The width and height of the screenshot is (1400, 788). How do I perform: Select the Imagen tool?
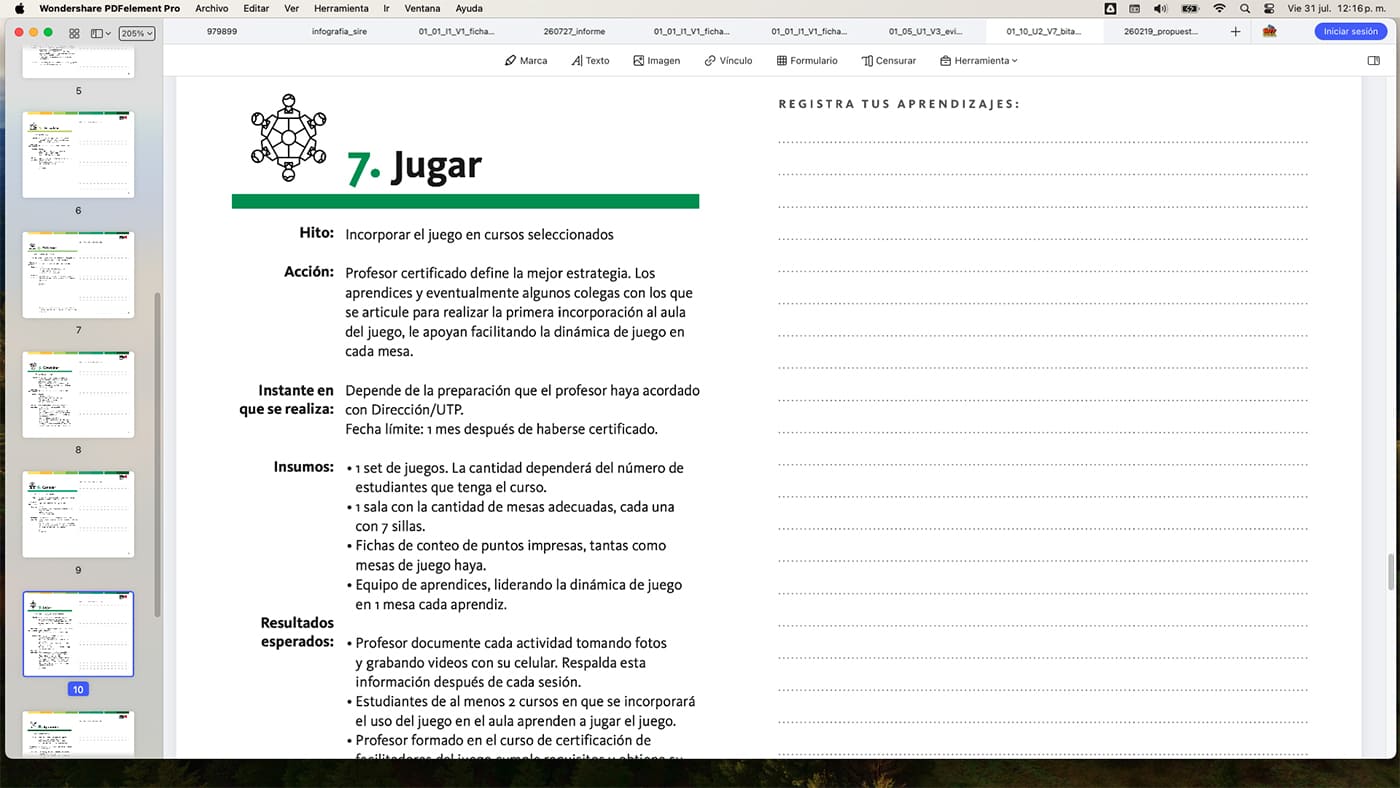(x=656, y=61)
